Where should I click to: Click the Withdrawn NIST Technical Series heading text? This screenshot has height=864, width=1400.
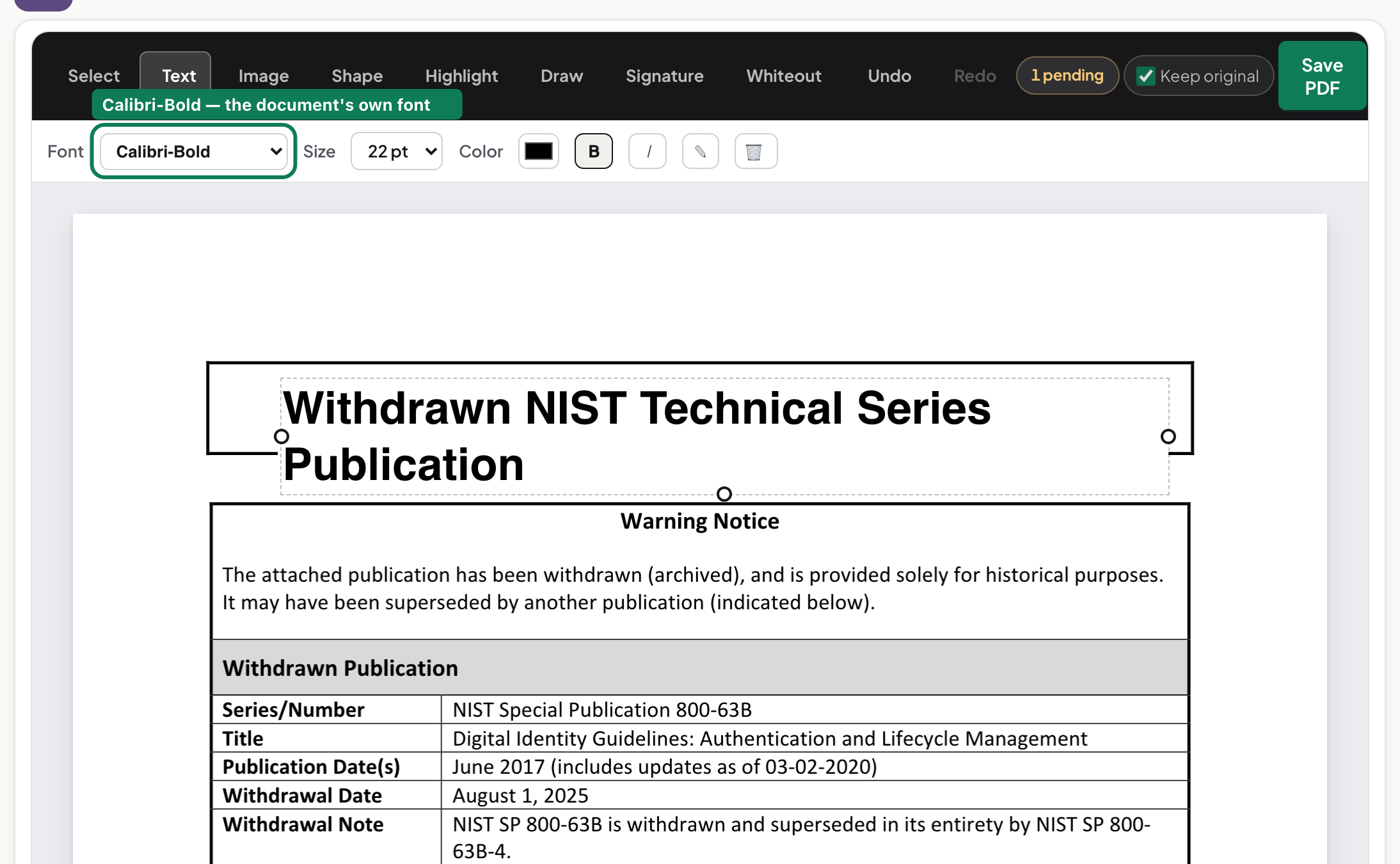(x=637, y=408)
